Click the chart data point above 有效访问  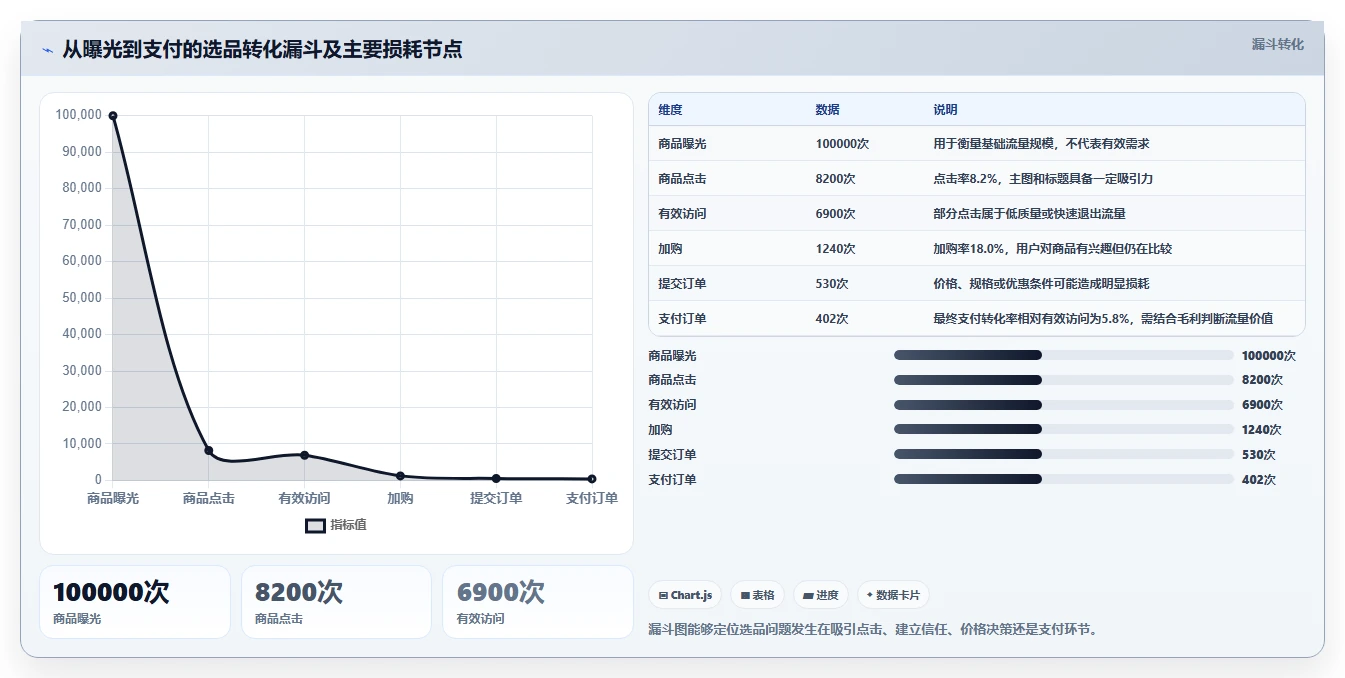point(305,455)
